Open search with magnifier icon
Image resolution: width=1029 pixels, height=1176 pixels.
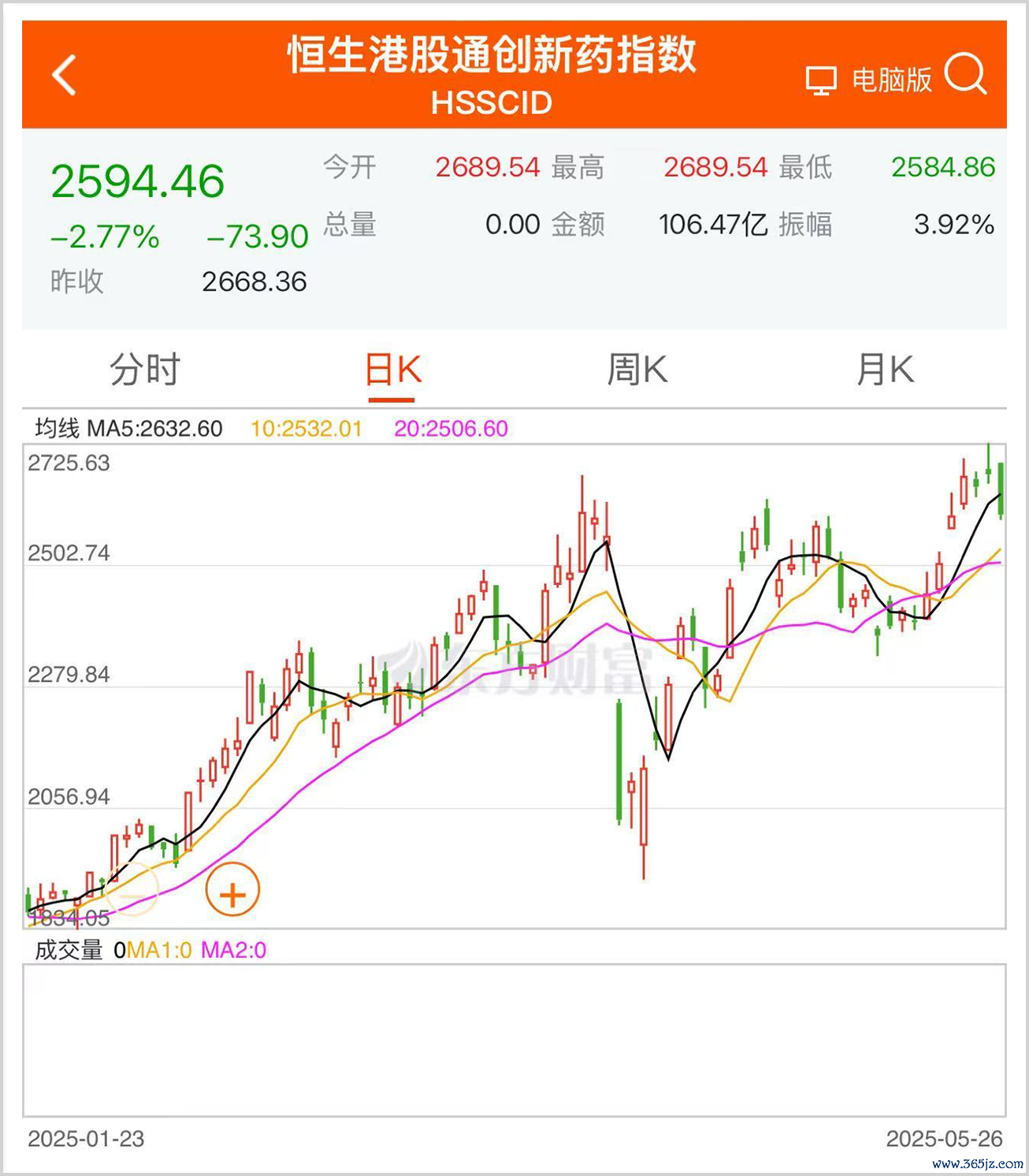tap(965, 75)
